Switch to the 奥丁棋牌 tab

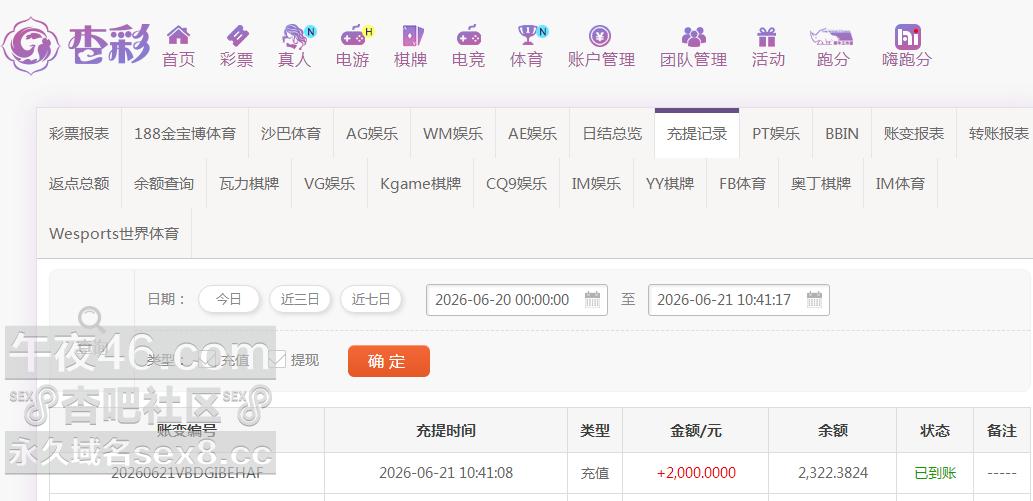pos(821,183)
